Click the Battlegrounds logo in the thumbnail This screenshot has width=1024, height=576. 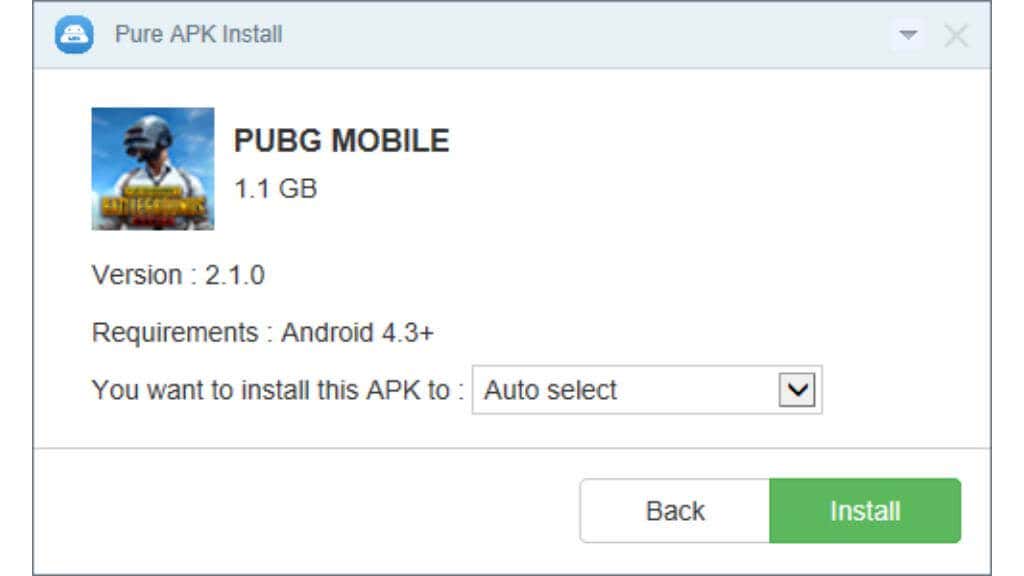point(153,207)
